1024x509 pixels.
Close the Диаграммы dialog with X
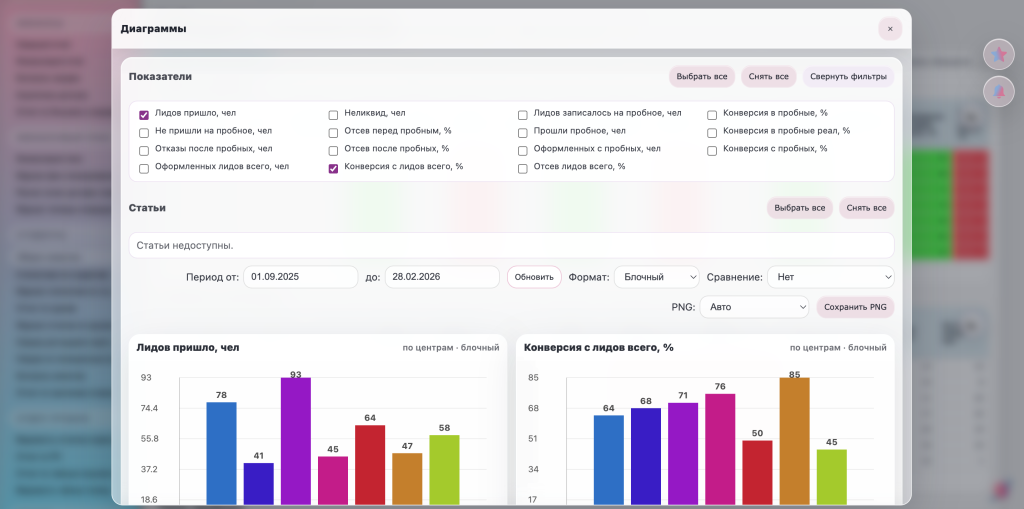(x=890, y=29)
